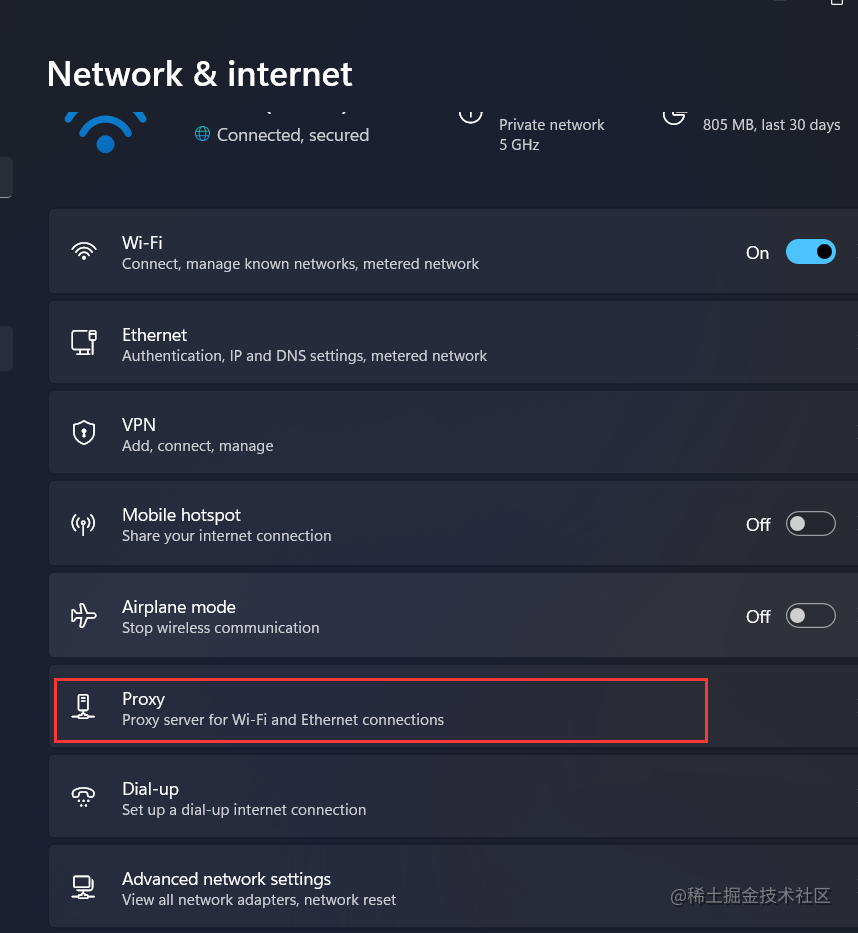Click the large blue Wi-Fi status icon
Image resolution: width=858 pixels, height=933 pixels.
click(x=105, y=132)
